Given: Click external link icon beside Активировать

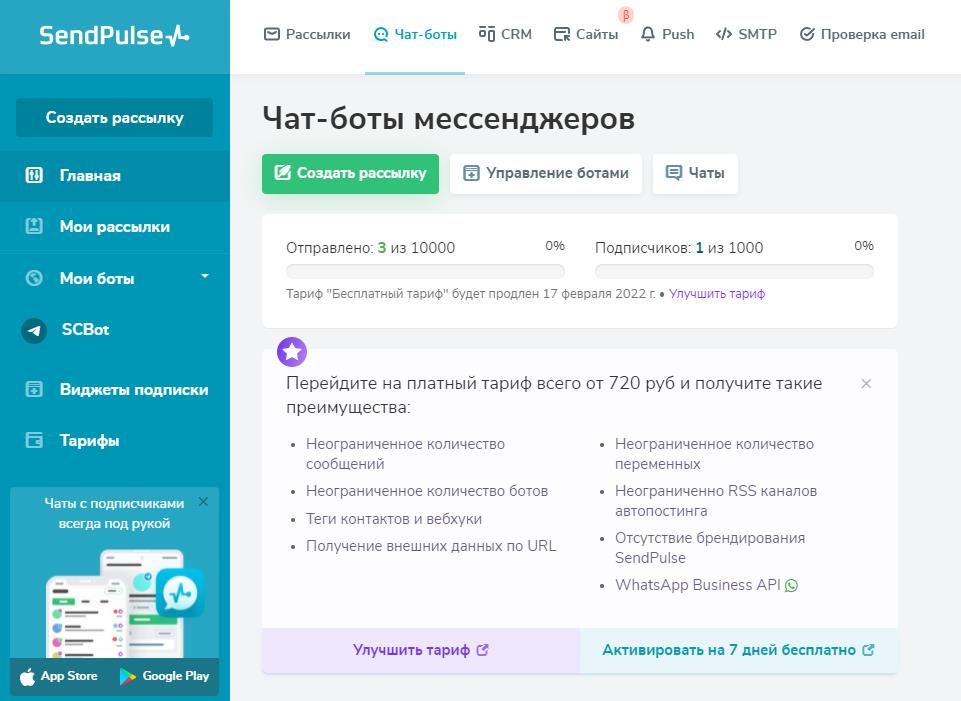Looking at the screenshot, I should [x=868, y=650].
